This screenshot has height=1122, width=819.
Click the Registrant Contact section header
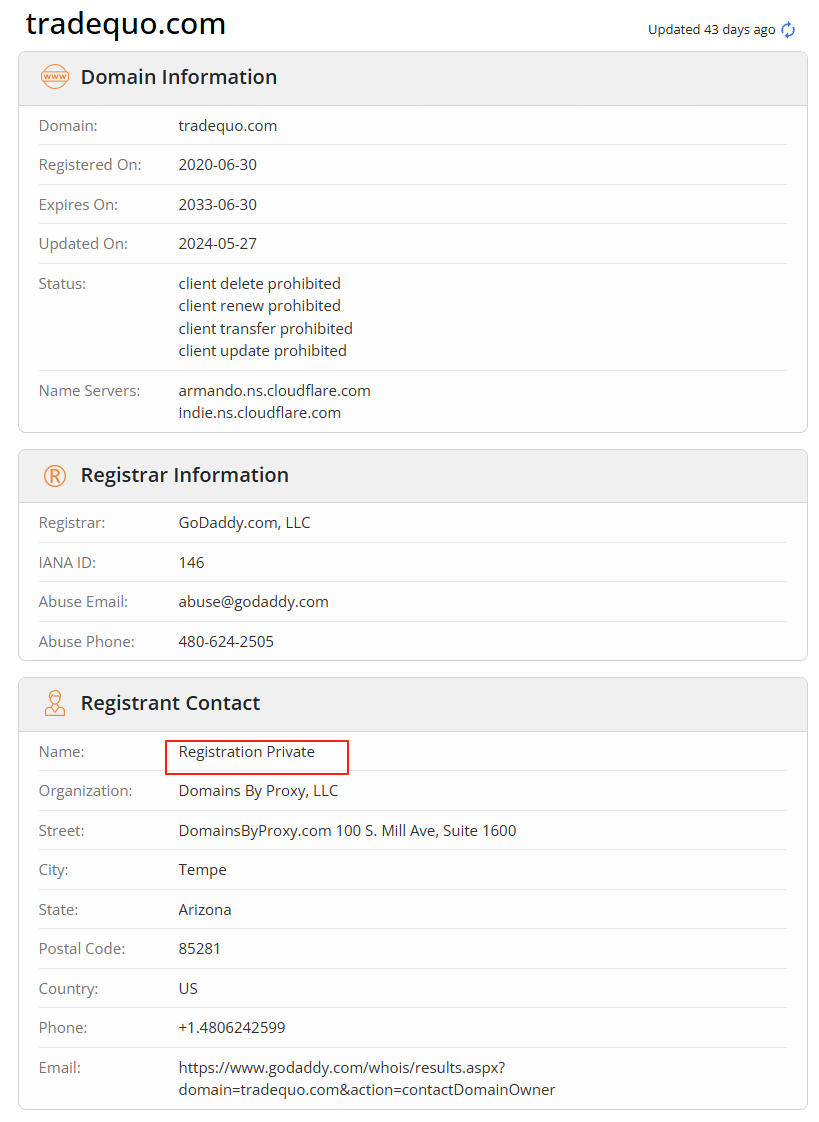point(170,703)
